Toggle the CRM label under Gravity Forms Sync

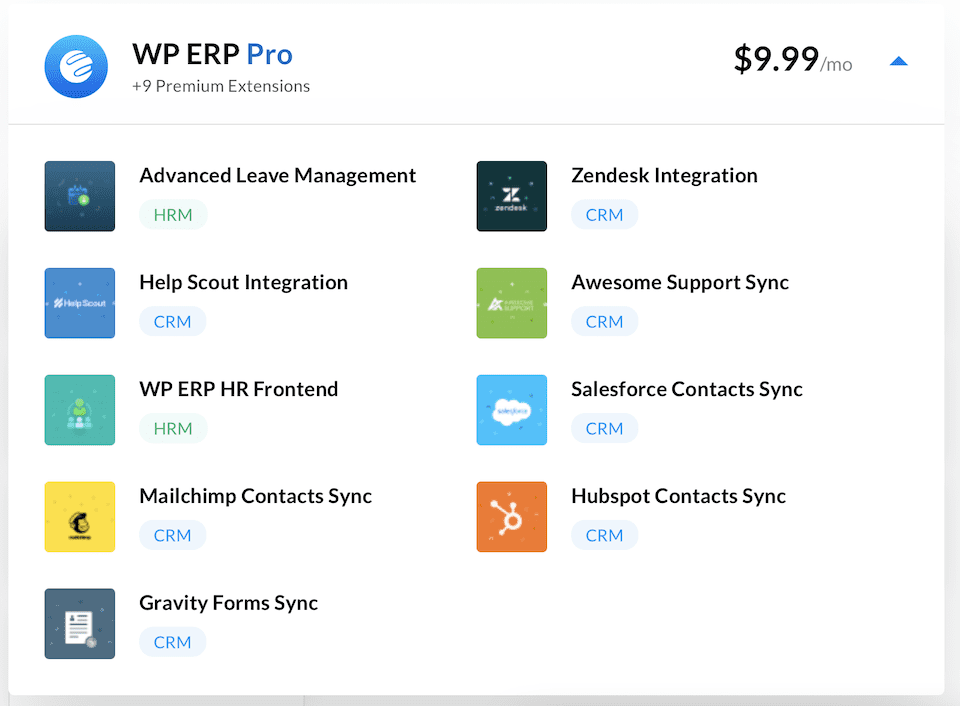(x=172, y=642)
